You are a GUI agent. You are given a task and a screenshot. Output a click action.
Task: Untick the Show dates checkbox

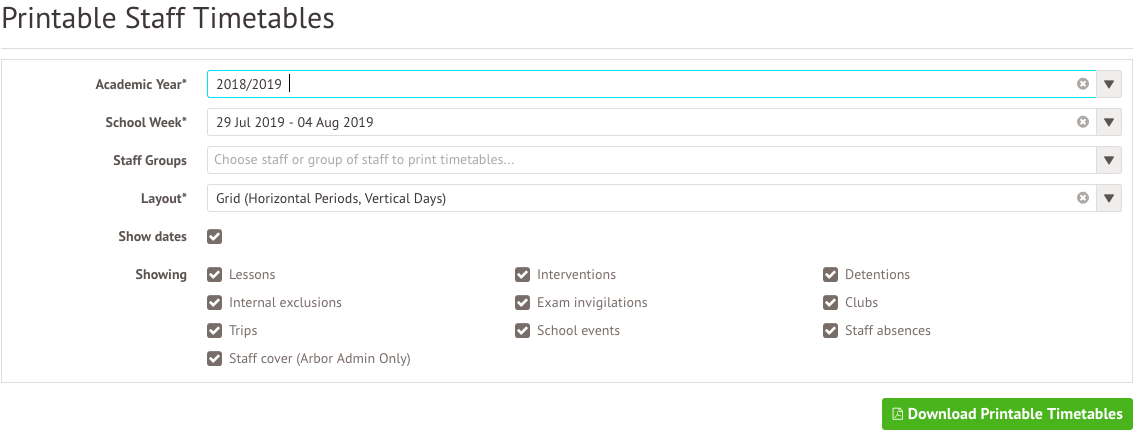(x=214, y=236)
